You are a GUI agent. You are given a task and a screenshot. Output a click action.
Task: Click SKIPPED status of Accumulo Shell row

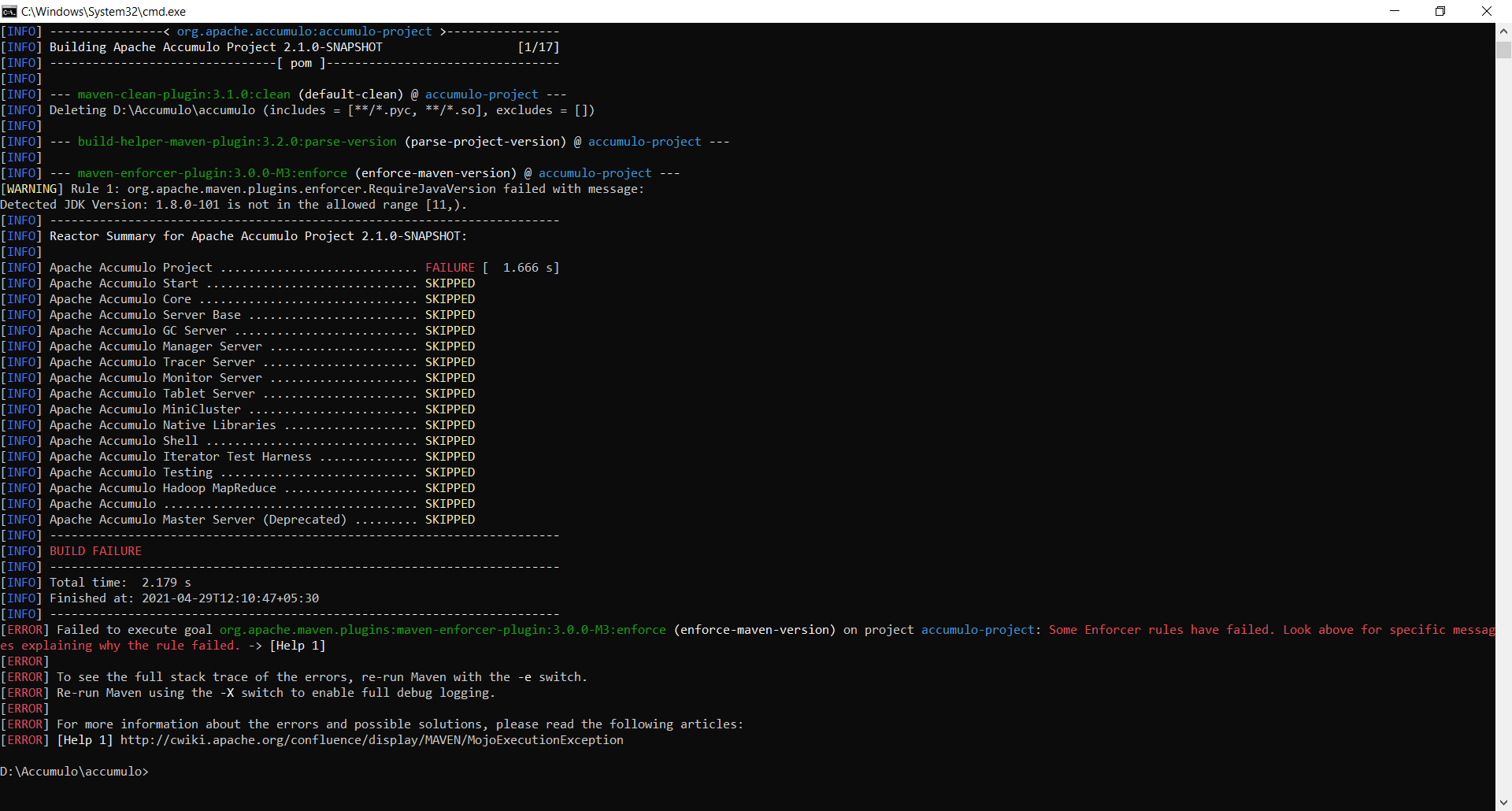point(450,441)
